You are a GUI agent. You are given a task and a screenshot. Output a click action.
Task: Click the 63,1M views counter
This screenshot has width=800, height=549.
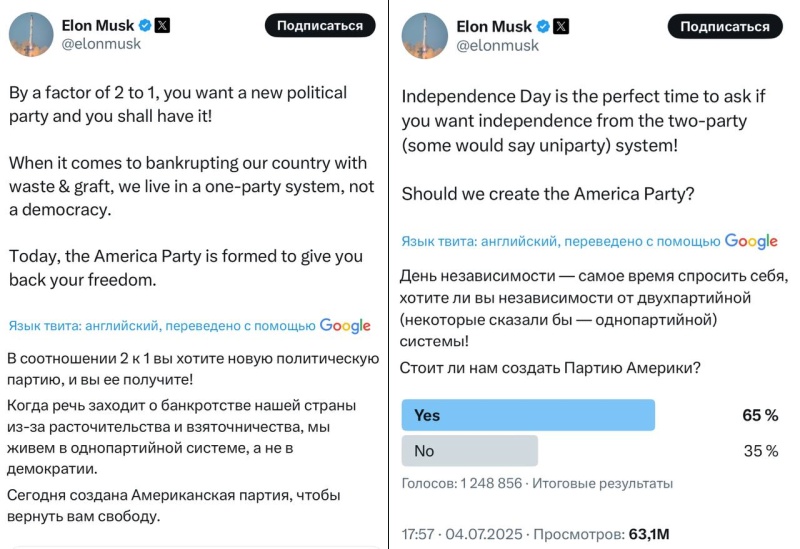coord(649,533)
